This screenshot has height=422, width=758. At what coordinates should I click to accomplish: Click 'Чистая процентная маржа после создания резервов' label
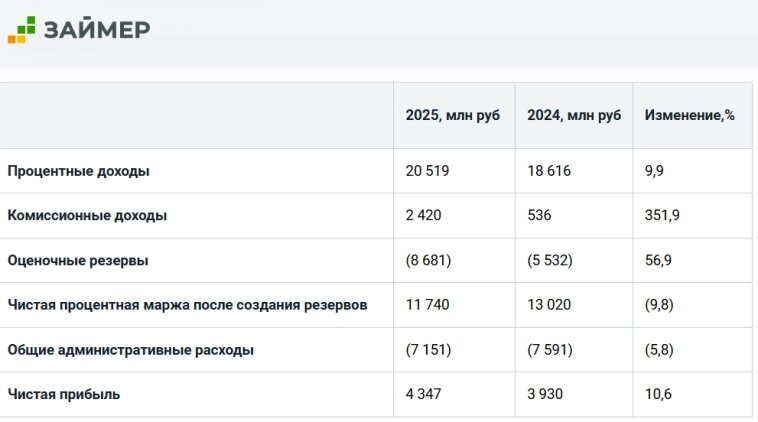(187, 305)
